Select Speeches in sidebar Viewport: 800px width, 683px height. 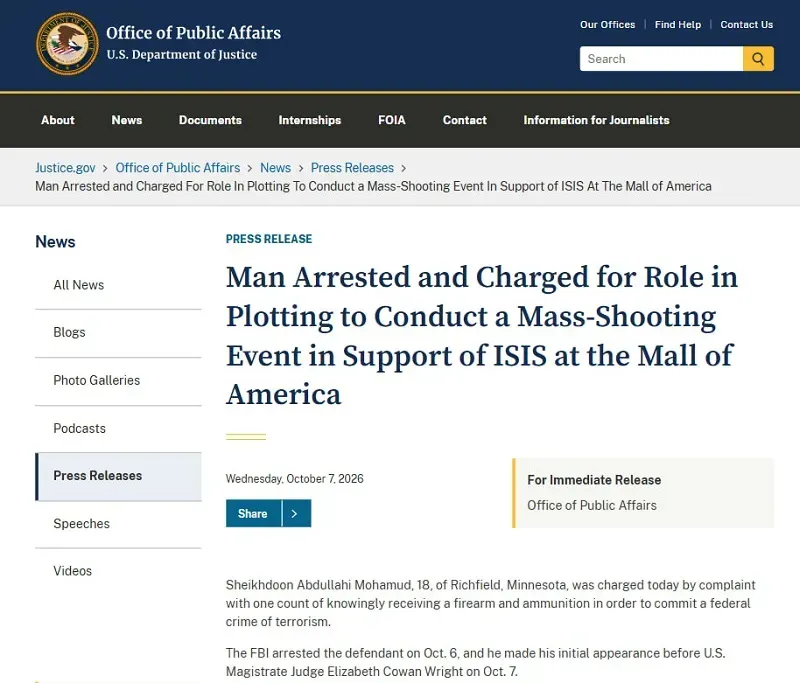[x=118, y=524]
